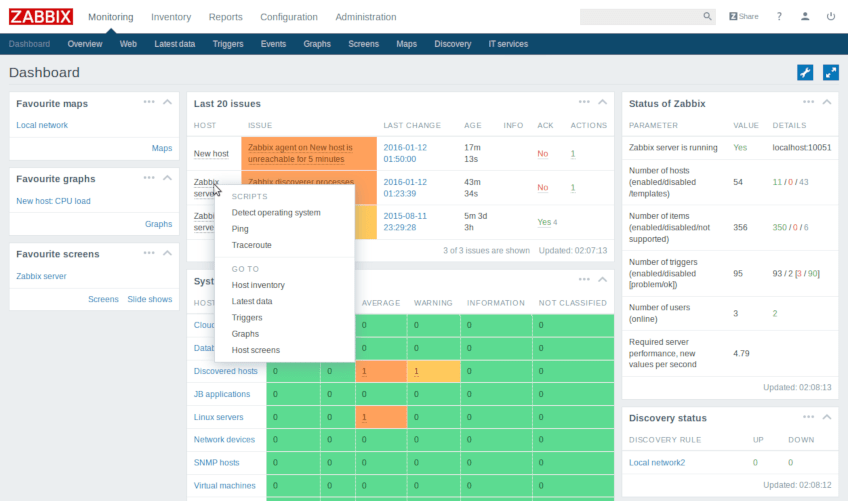Switch to the Screens submenu
Image resolution: width=848 pixels, height=501 pixels.
(363, 44)
